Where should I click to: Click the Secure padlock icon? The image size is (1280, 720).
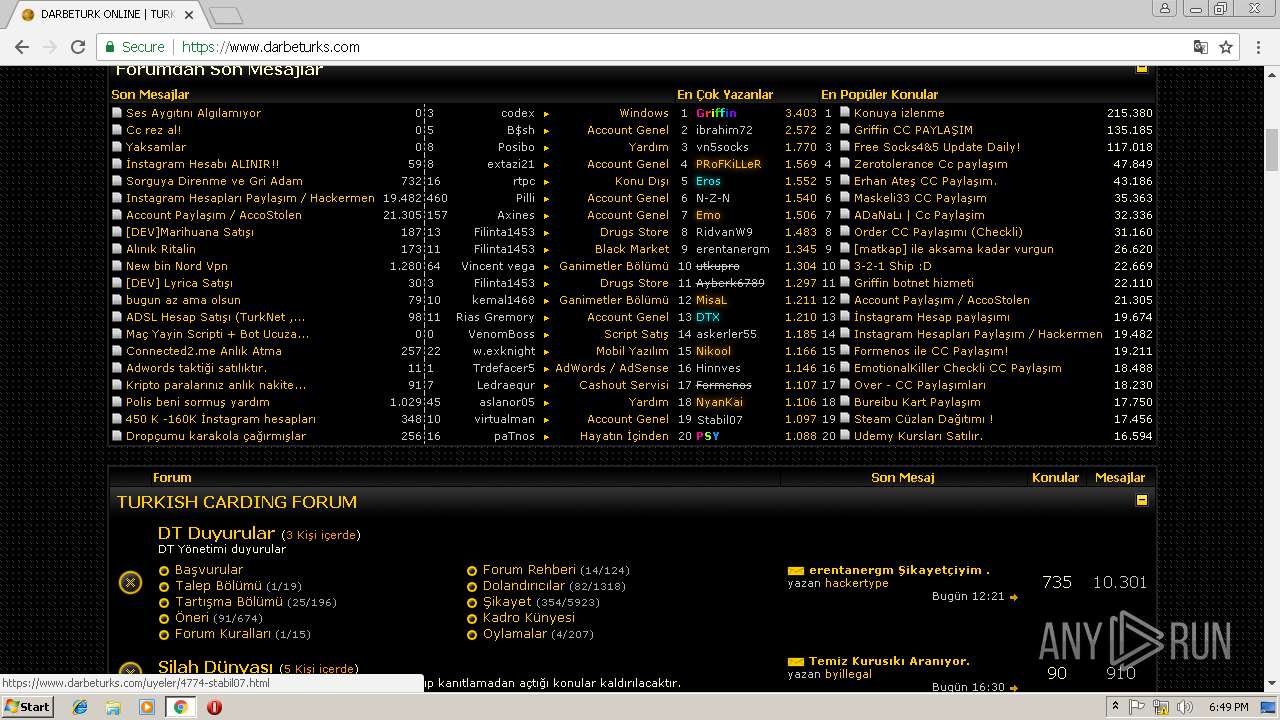(110, 47)
